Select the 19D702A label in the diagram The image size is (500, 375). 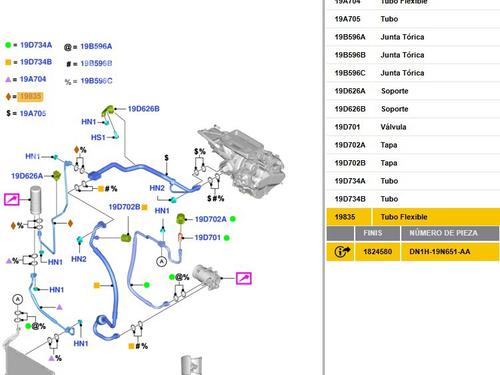coord(210,219)
